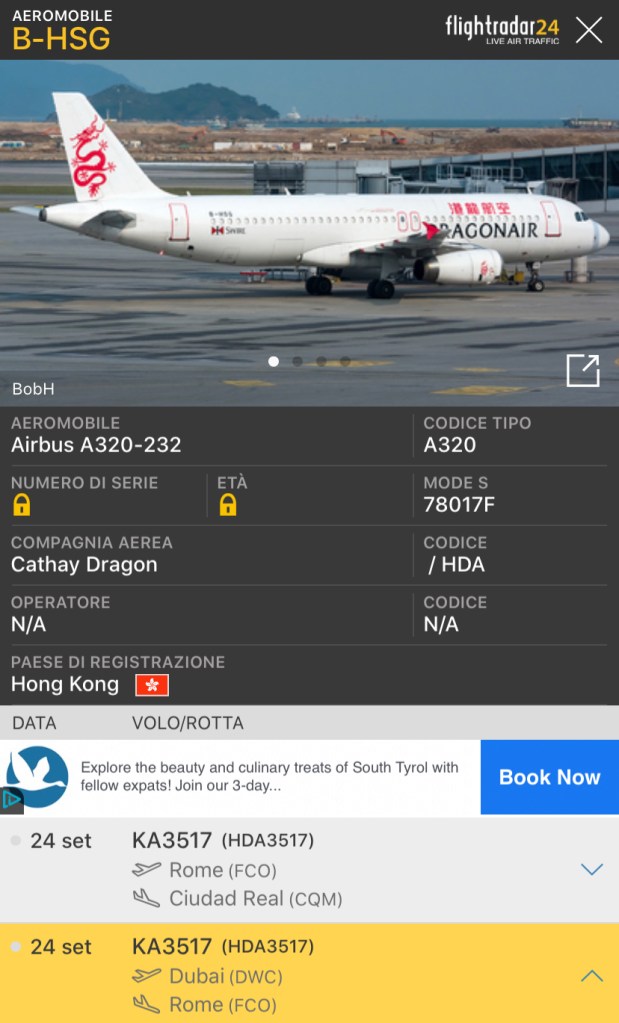The height and width of the screenshot is (1023, 619).
Task: Open the Flightradar24 logo
Action: (502, 30)
